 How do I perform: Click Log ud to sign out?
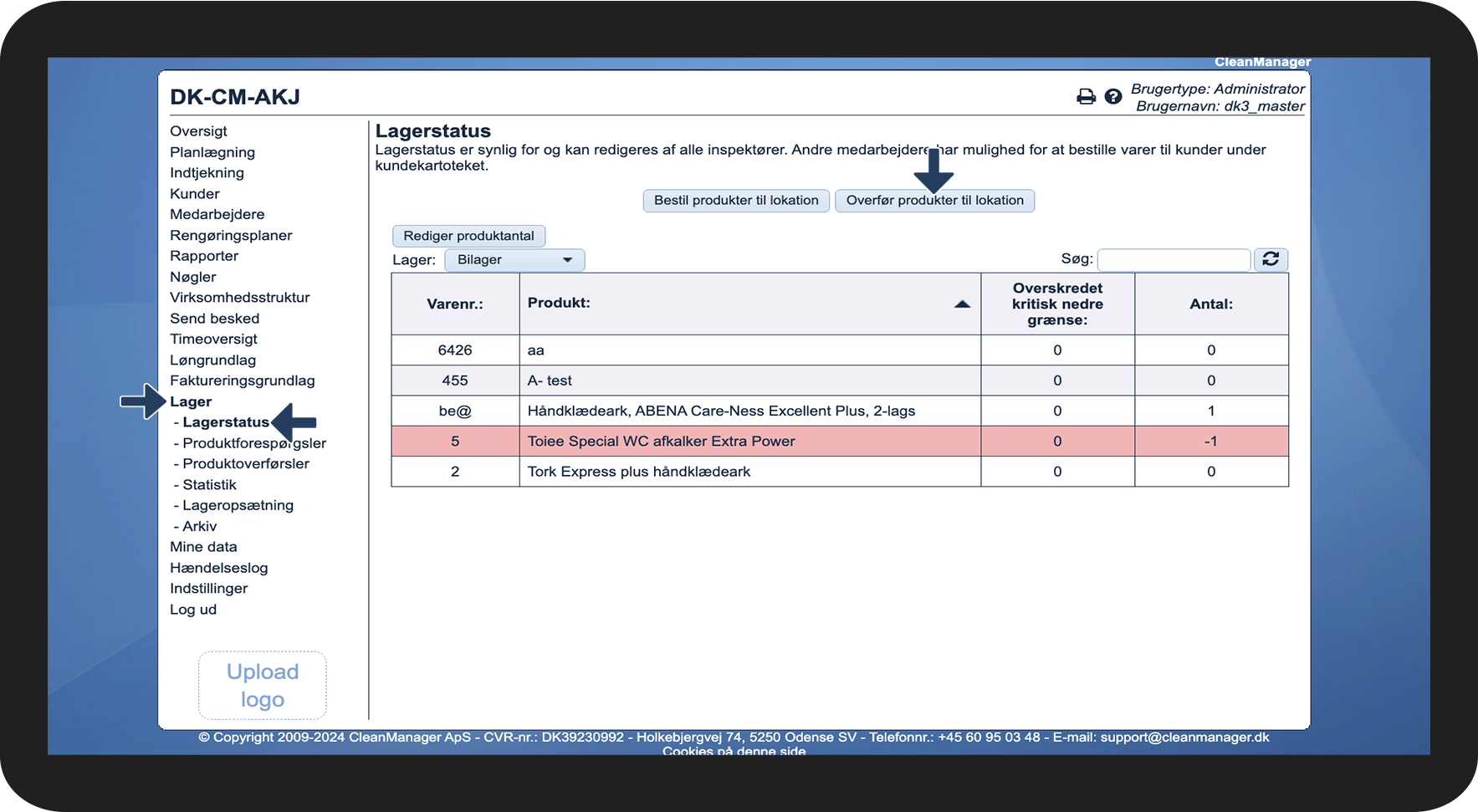tap(193, 610)
